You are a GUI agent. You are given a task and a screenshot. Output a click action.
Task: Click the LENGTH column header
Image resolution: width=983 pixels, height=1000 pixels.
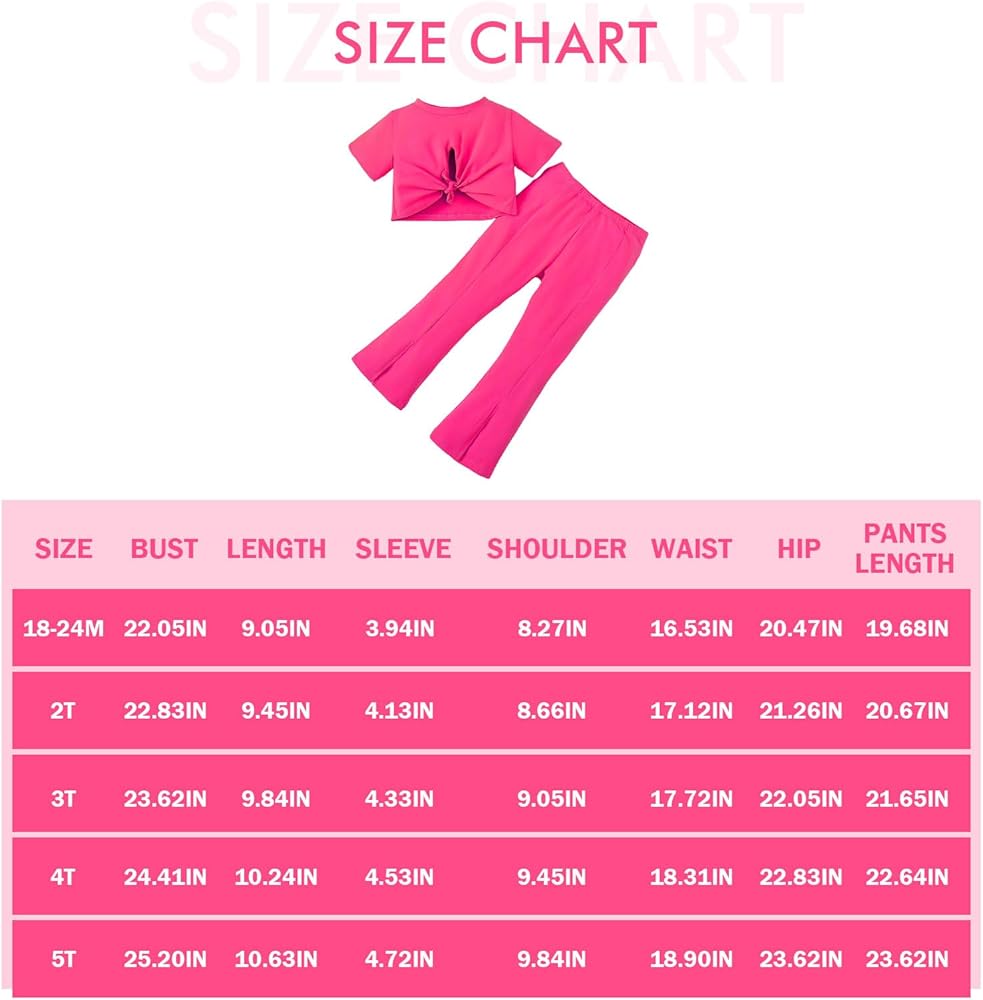[276, 549]
